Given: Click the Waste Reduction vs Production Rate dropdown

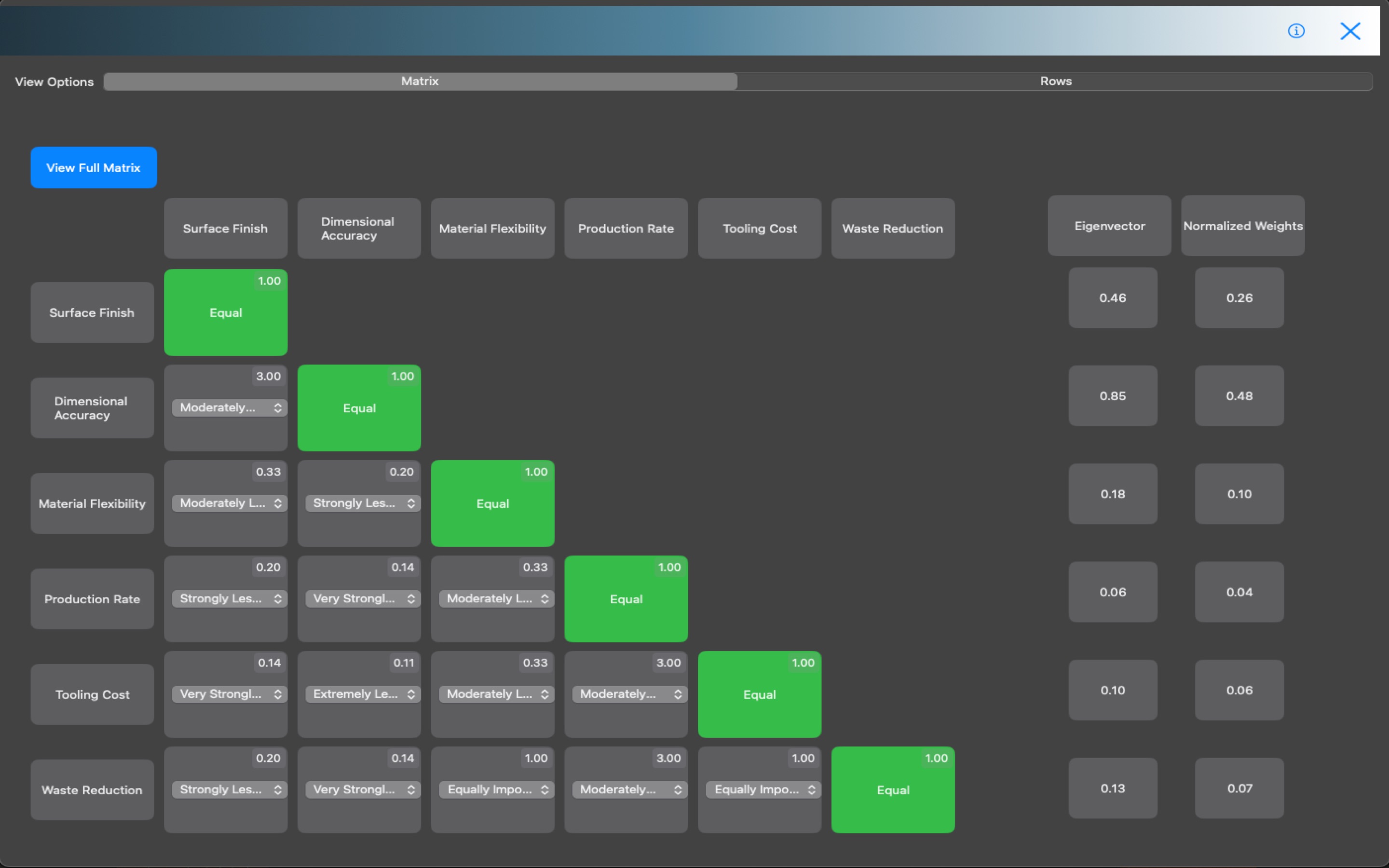Looking at the screenshot, I should coord(630,789).
